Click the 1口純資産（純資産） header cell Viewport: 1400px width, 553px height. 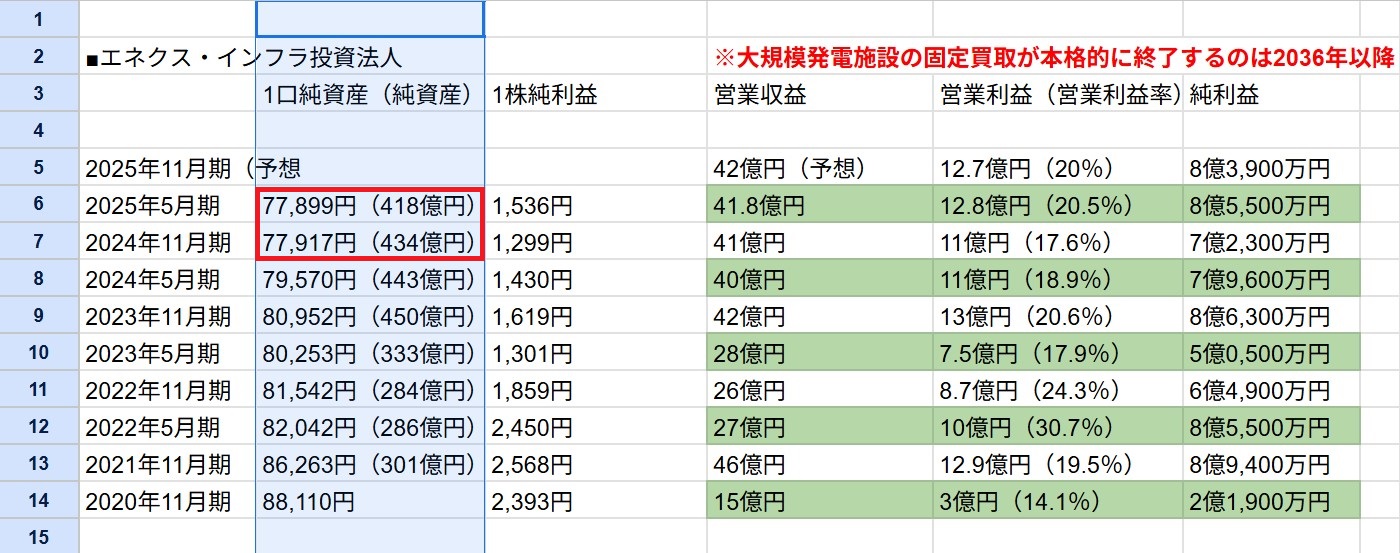click(370, 94)
